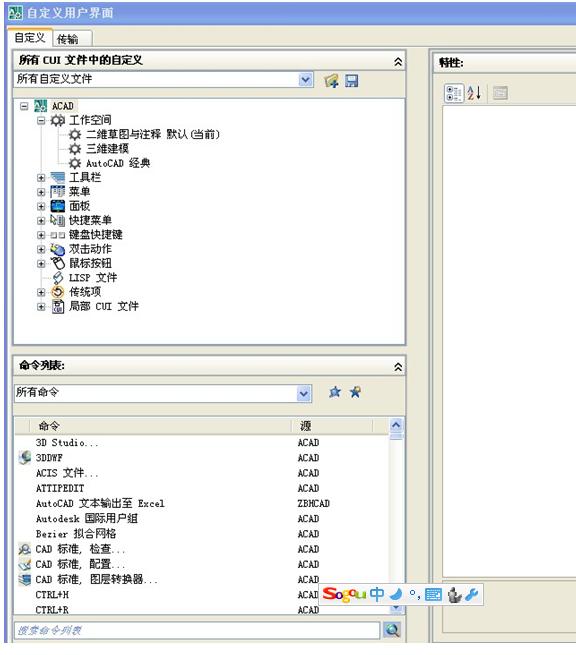Expand the 工具栏 tree node
This screenshot has height=655, width=576.
point(41,178)
